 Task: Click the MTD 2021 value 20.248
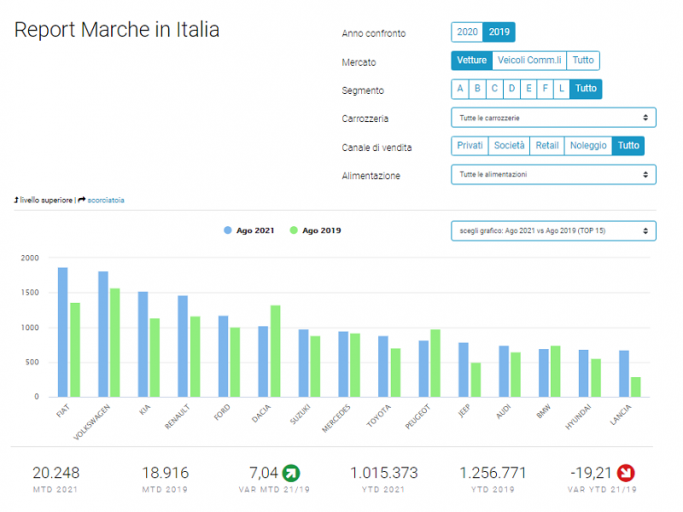56,473
